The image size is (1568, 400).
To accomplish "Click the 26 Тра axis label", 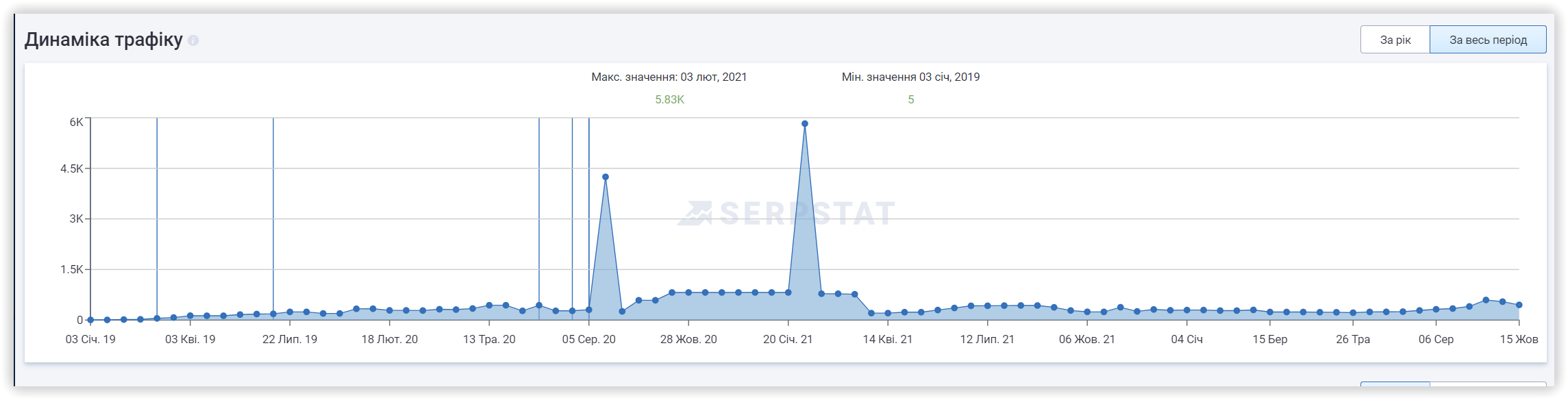I will point(1353,339).
